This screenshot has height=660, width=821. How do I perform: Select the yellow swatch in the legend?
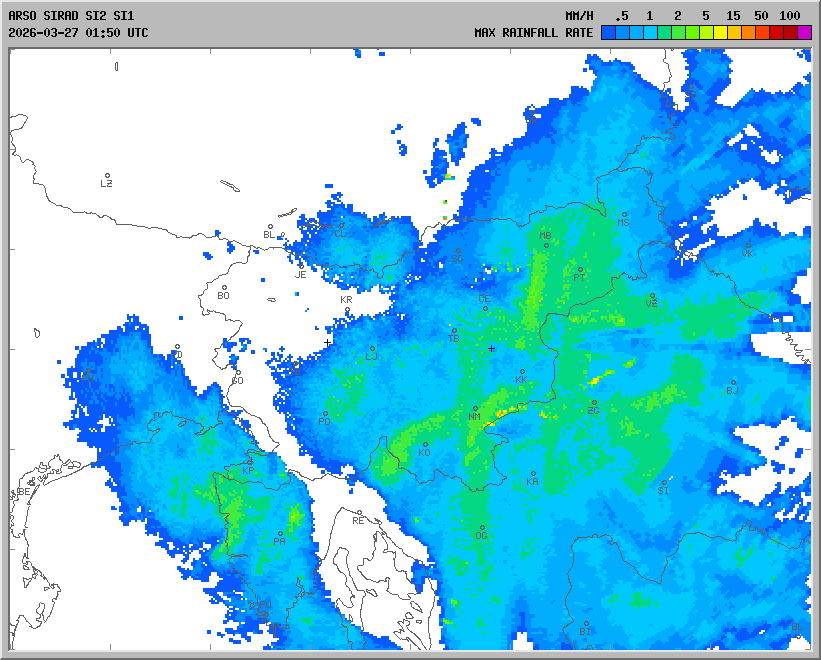point(720,33)
